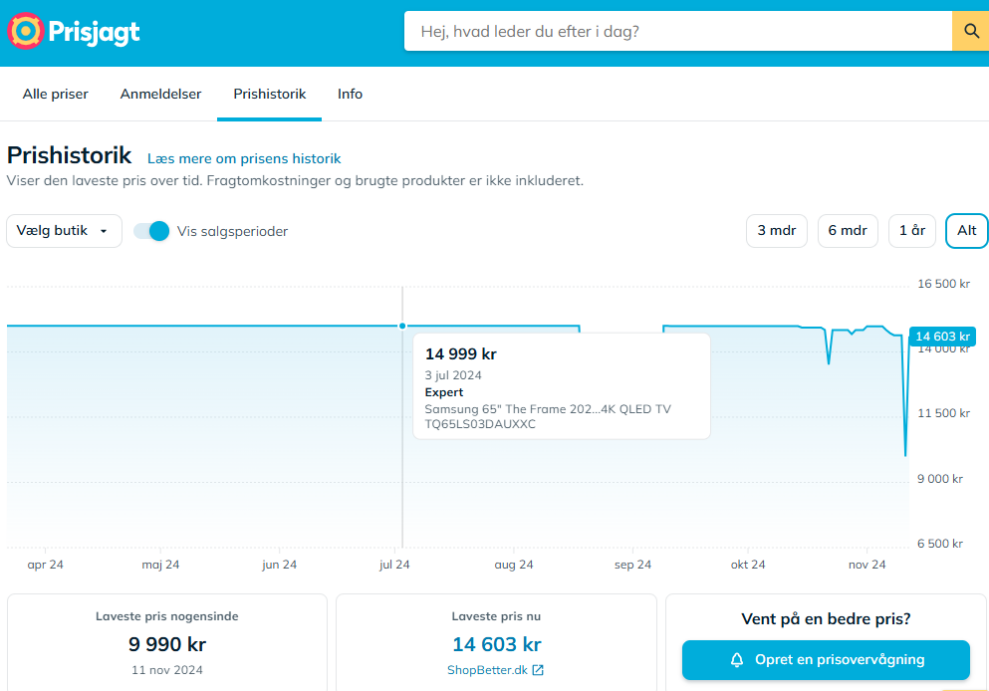Click Opret en prisovervågning button
Viewport: 989px width, 691px height.
coord(826,660)
